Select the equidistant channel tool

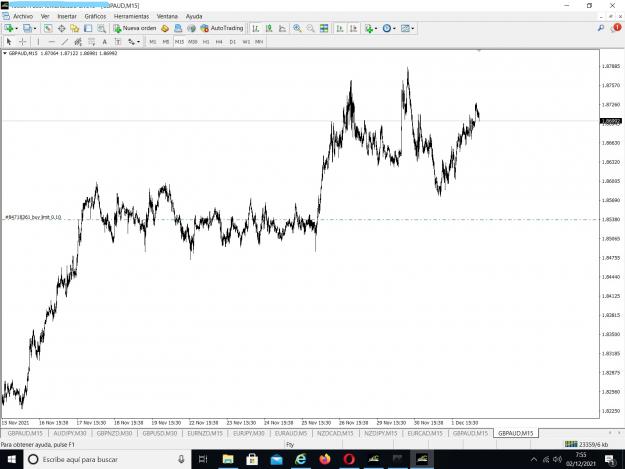[x=78, y=41]
